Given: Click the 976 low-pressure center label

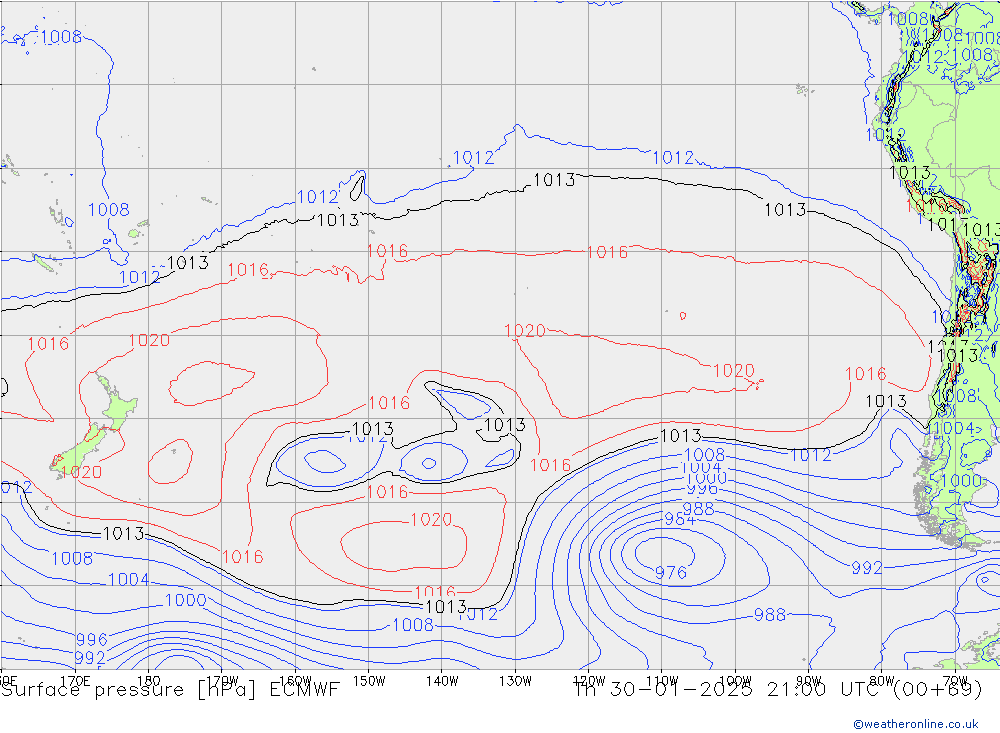Looking at the screenshot, I should [671, 572].
